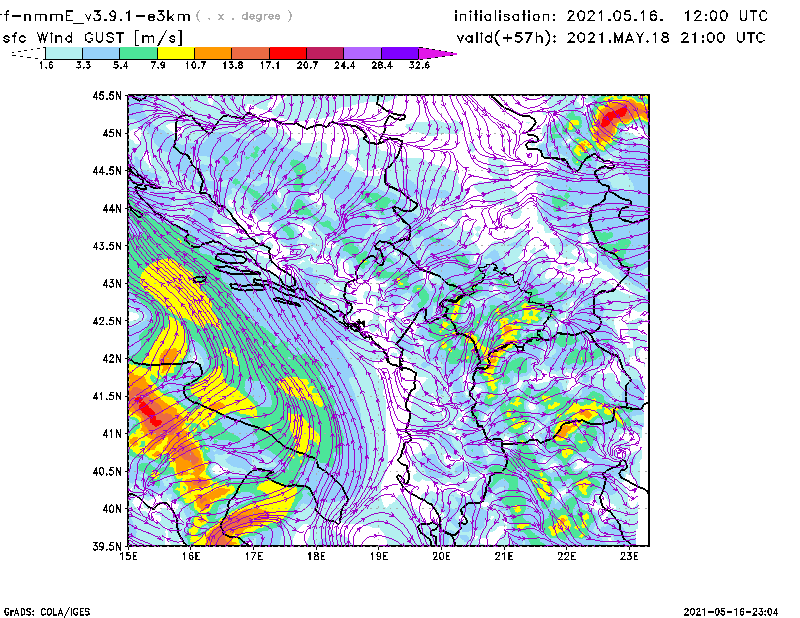Click the 19E longitude label
Screen dimensions: 800x618
click(379, 556)
